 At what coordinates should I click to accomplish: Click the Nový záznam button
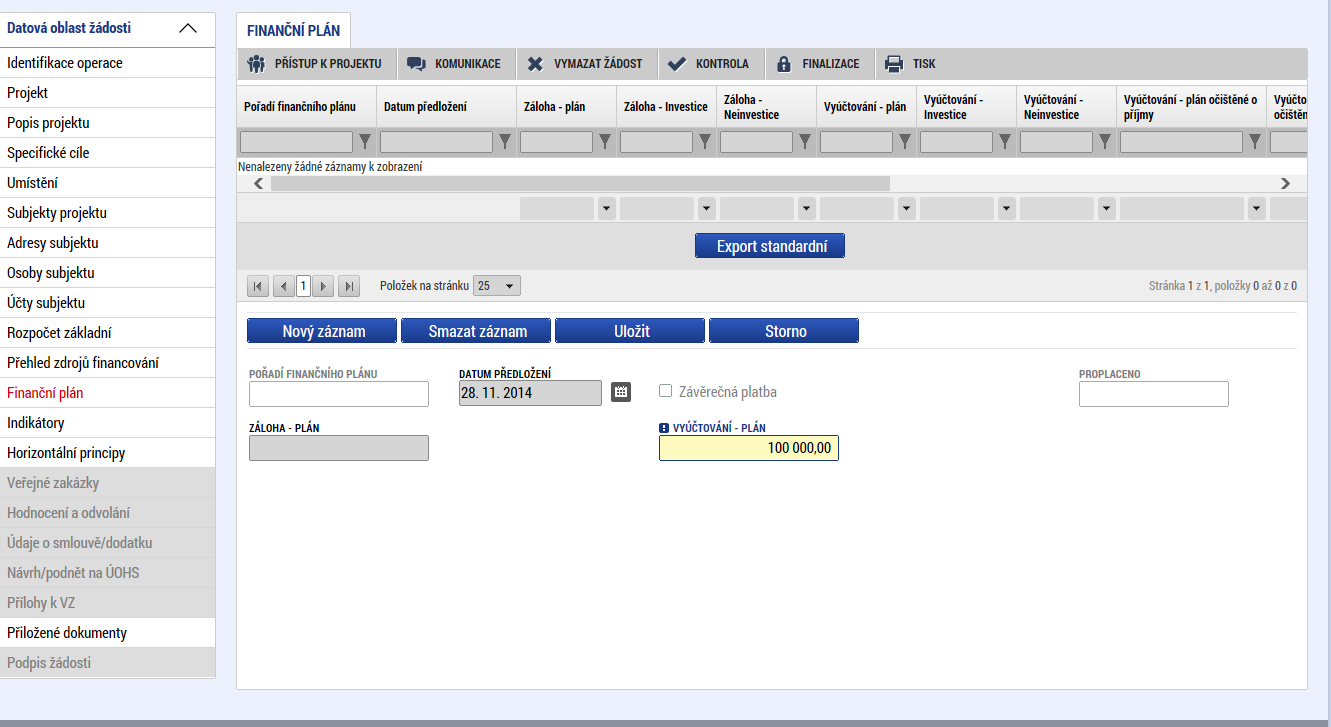[x=323, y=331]
